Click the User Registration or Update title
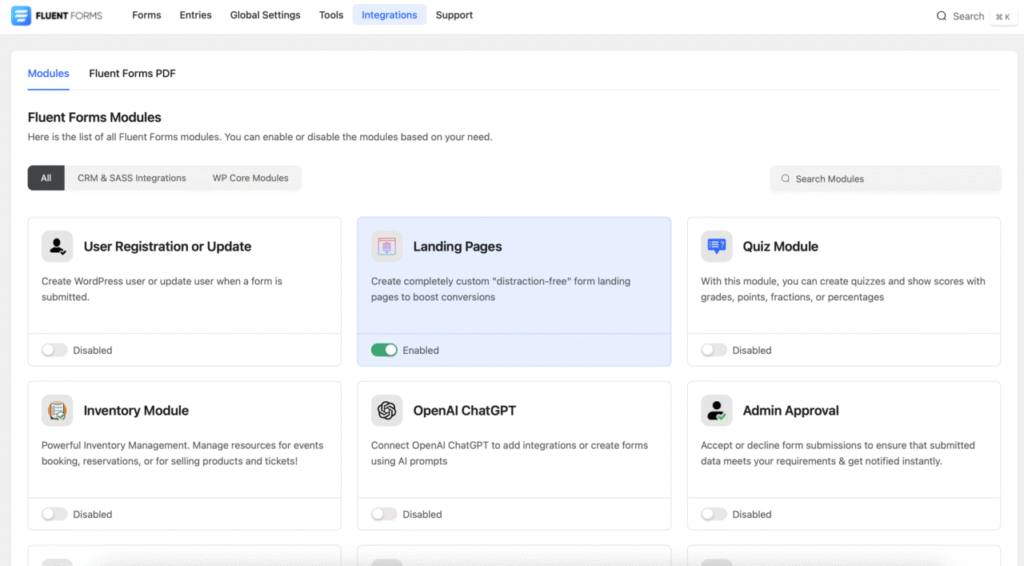Viewport: 1024px width, 566px height. coord(167,246)
